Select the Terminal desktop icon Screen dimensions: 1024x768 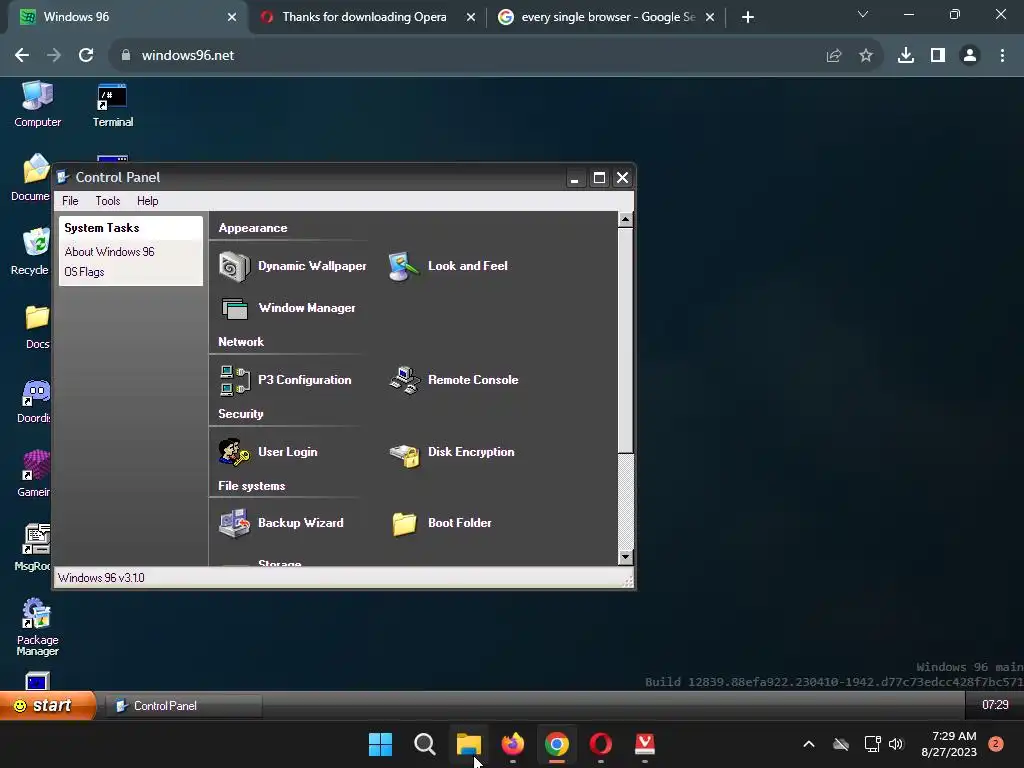[112, 104]
